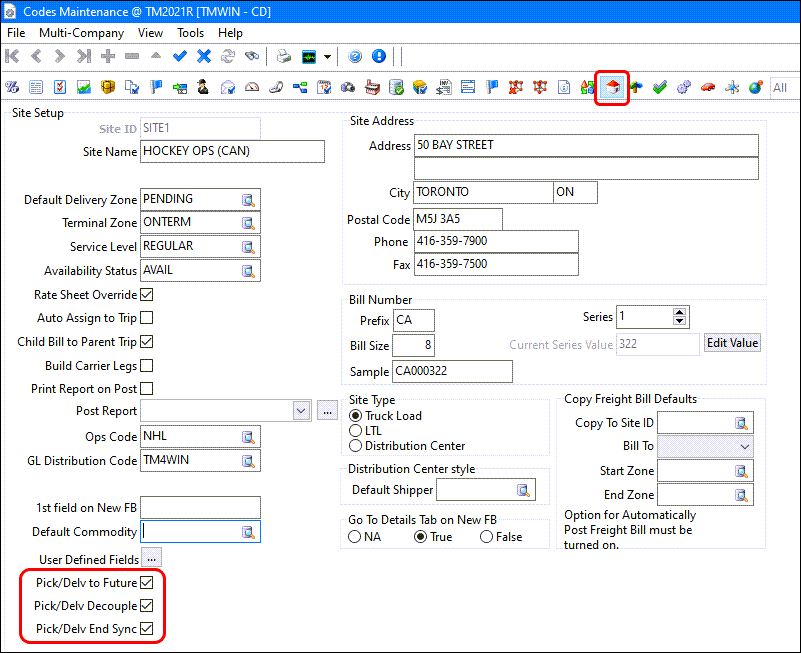Open the highlighted red house Site Setup icon
This screenshot has height=653, width=801.
(x=611, y=88)
